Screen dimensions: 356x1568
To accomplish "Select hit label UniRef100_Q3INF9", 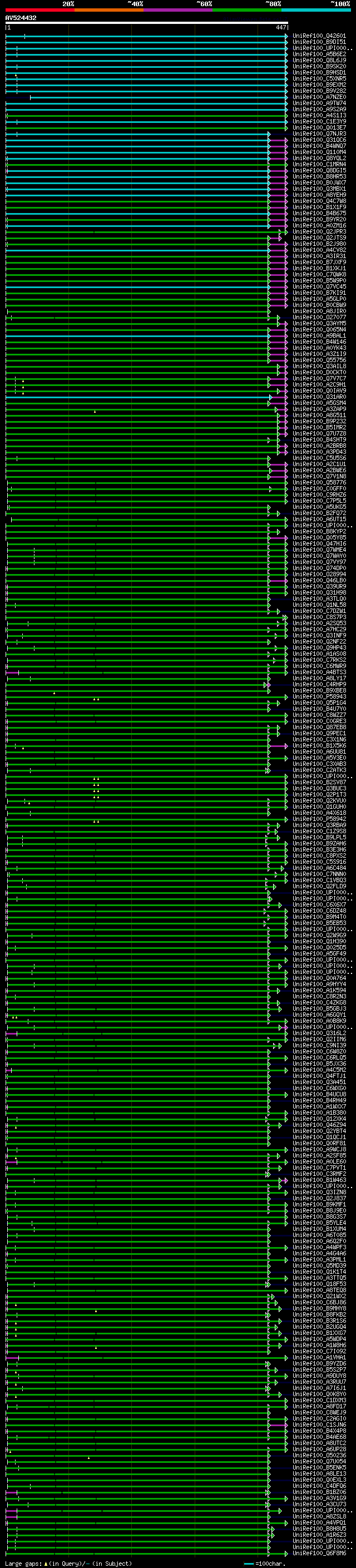I will 319,635.
